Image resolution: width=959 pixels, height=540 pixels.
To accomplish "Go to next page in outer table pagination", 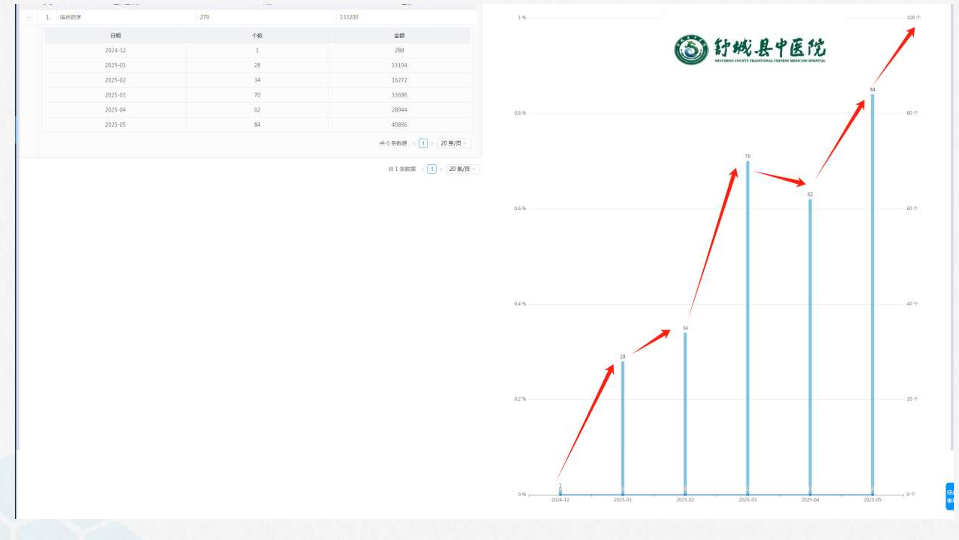I will pos(442,169).
